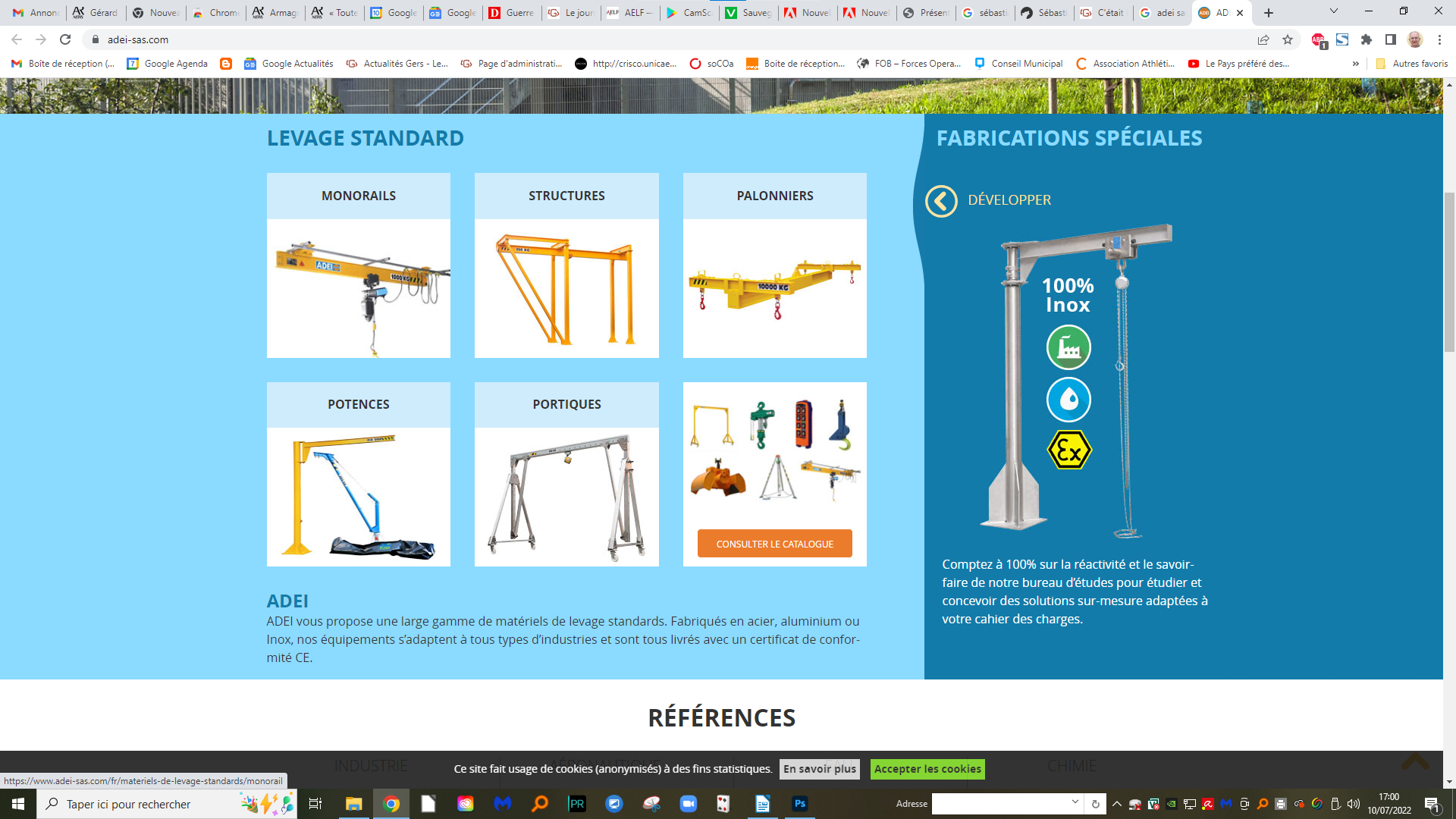Click the scroll-to-top arrow on the page
1456x819 pixels.
pos(1415,761)
